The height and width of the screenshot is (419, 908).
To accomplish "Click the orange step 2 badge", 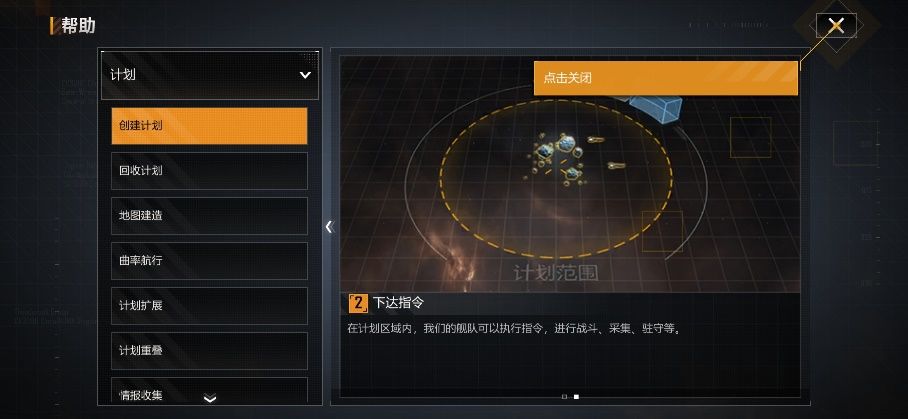I will 358,303.
